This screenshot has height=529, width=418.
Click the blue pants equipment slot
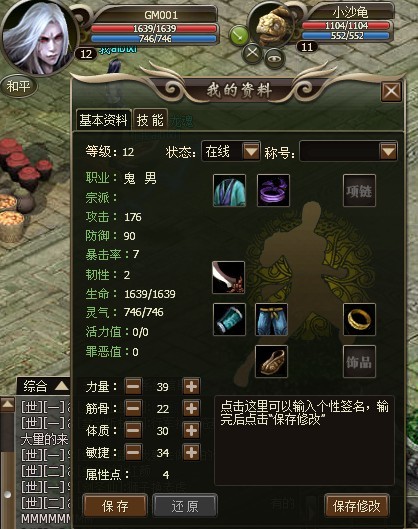[x=272, y=319]
